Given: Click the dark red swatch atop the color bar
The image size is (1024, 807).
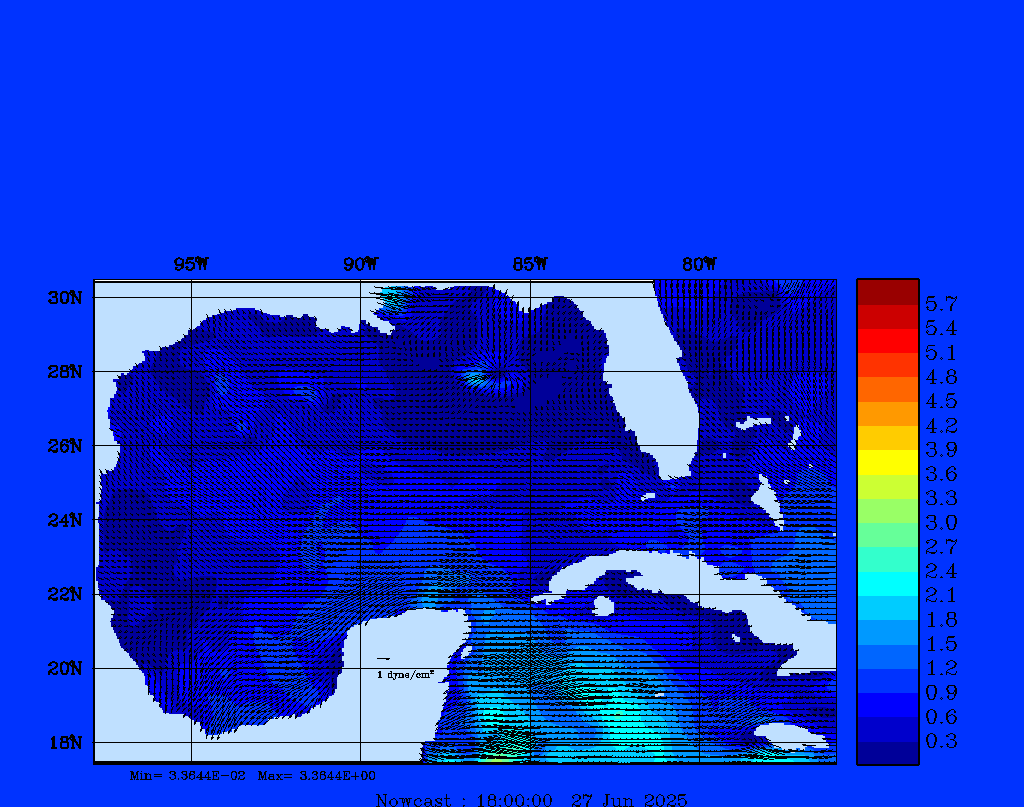Looking at the screenshot, I should pos(887,291).
